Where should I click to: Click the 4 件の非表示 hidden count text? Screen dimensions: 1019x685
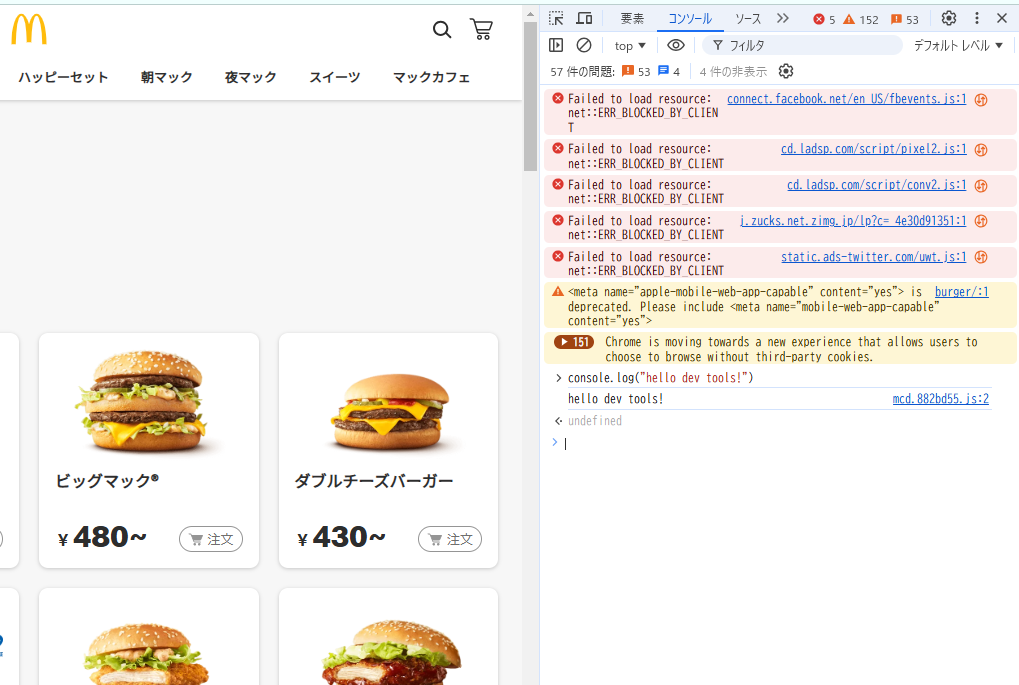pyautogui.click(x=733, y=71)
